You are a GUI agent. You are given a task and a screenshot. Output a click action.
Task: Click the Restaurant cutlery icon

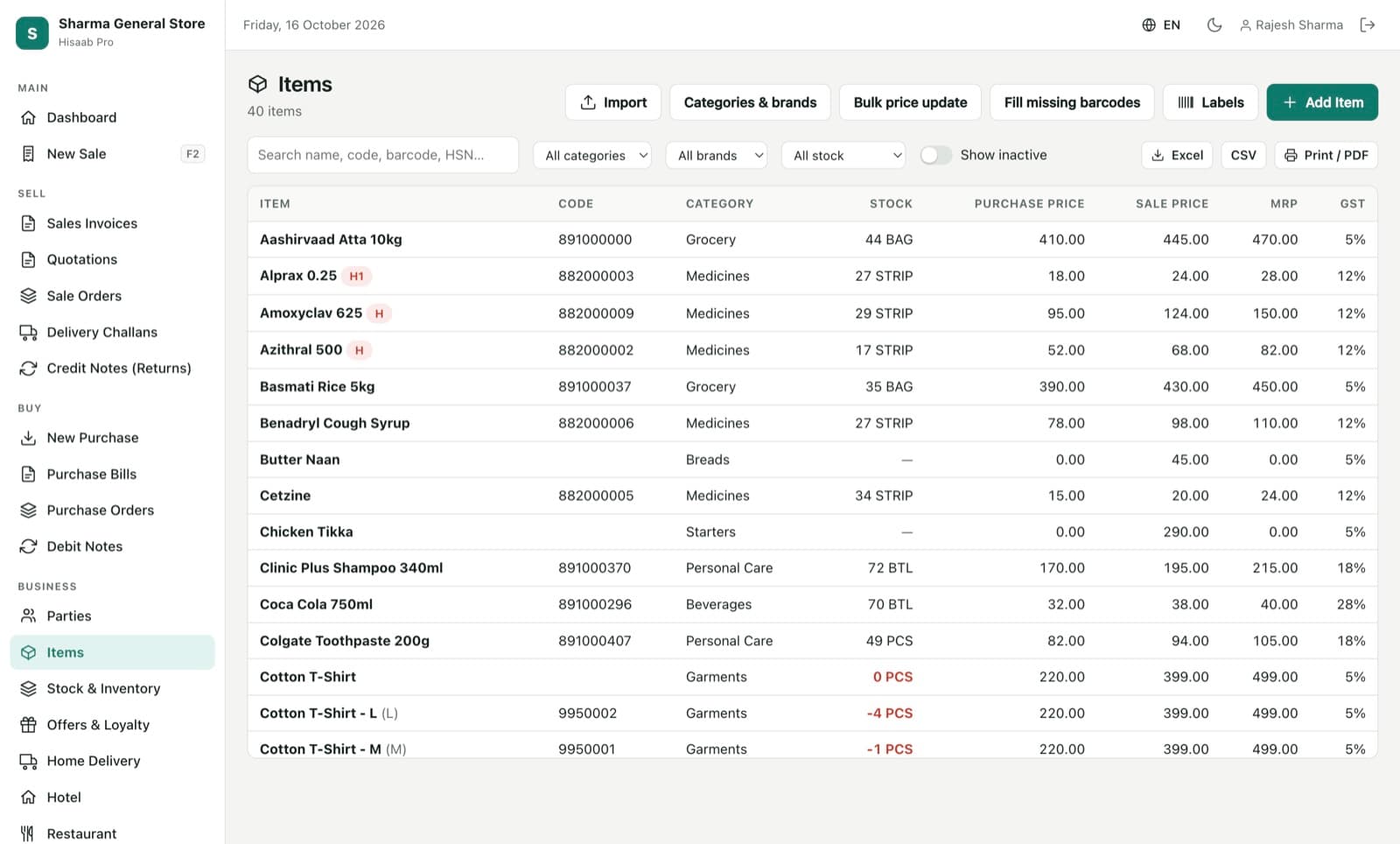tap(28, 833)
